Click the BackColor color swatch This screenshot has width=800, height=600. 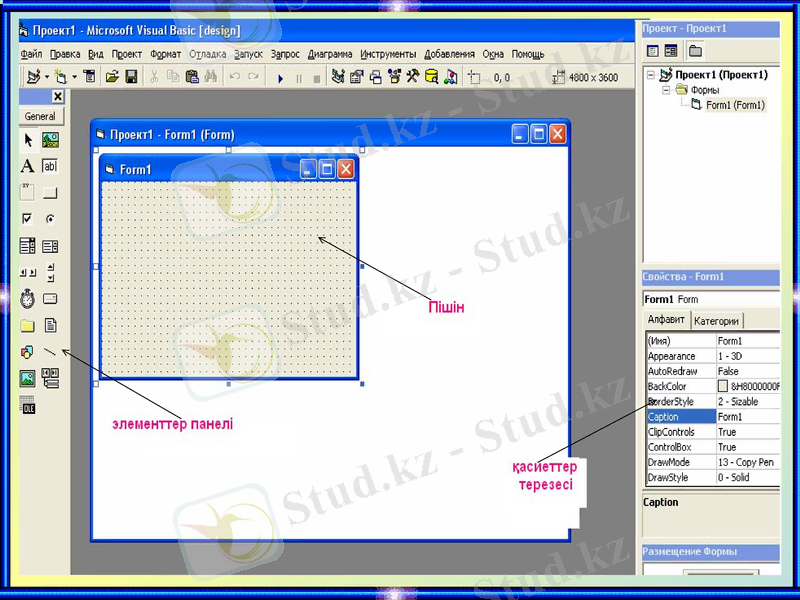723,386
